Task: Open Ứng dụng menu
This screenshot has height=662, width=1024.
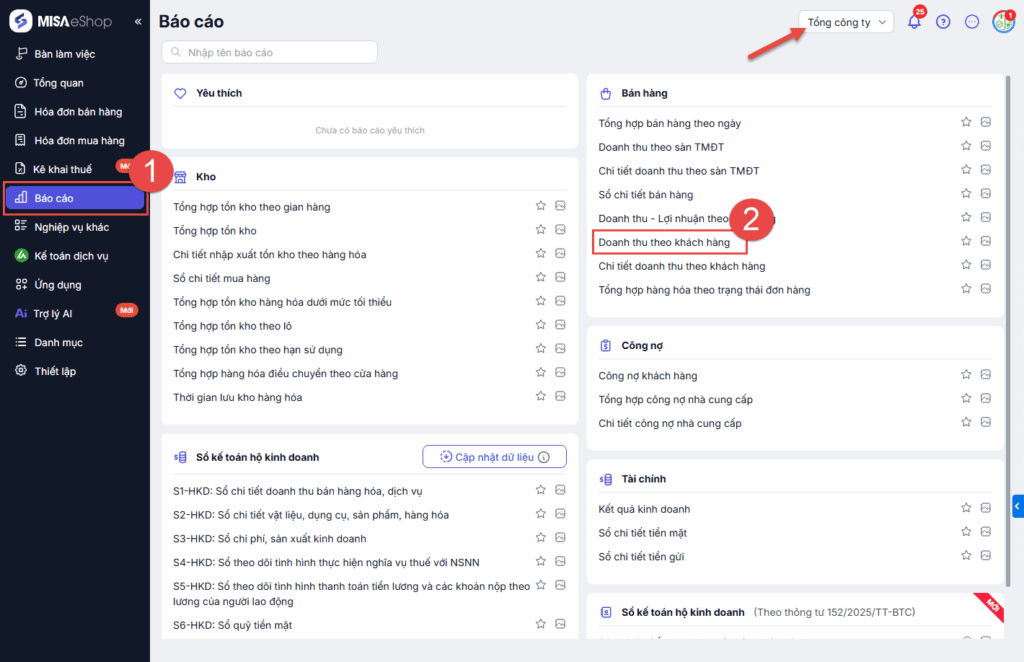Action: [57, 285]
